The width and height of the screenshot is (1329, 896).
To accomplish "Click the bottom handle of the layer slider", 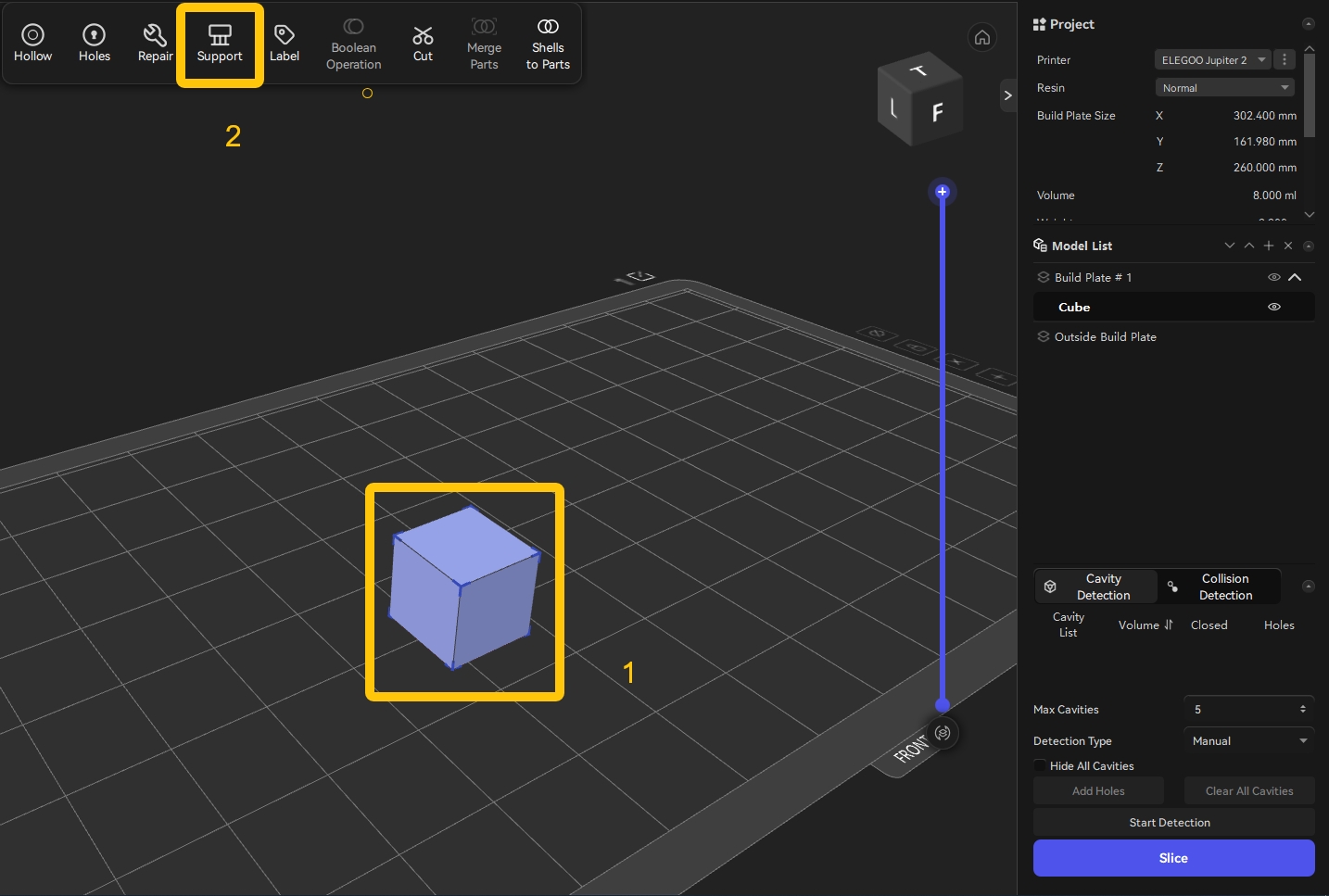I will pos(943,704).
